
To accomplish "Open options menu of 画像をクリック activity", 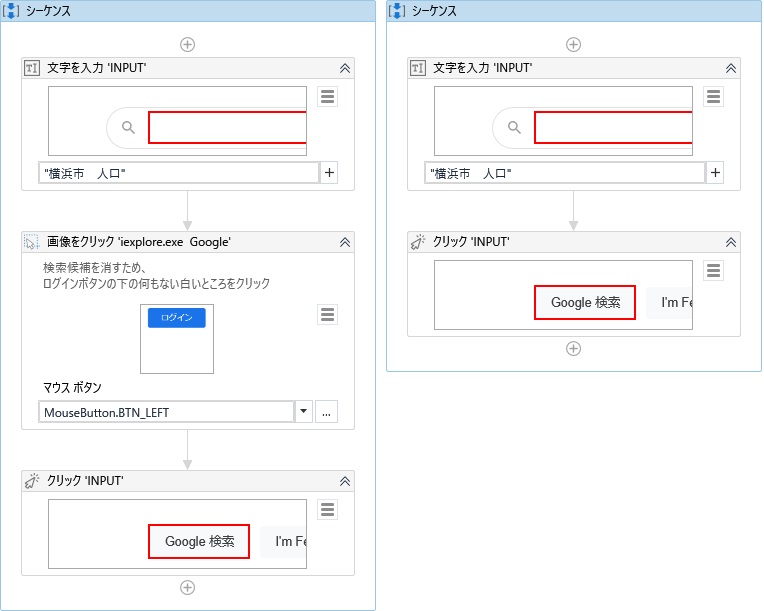I will click(327, 315).
